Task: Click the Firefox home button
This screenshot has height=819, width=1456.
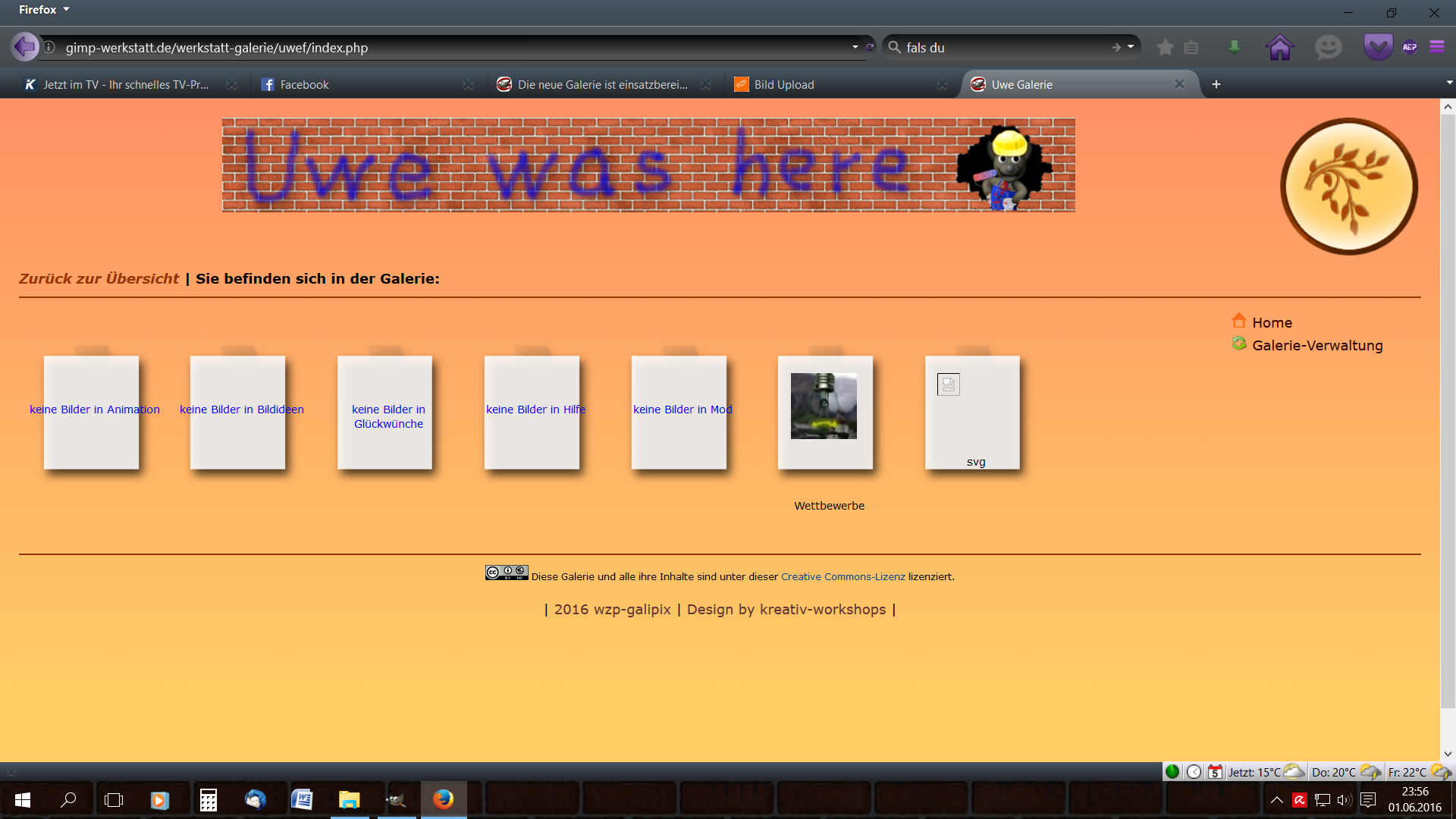Action: [1279, 48]
